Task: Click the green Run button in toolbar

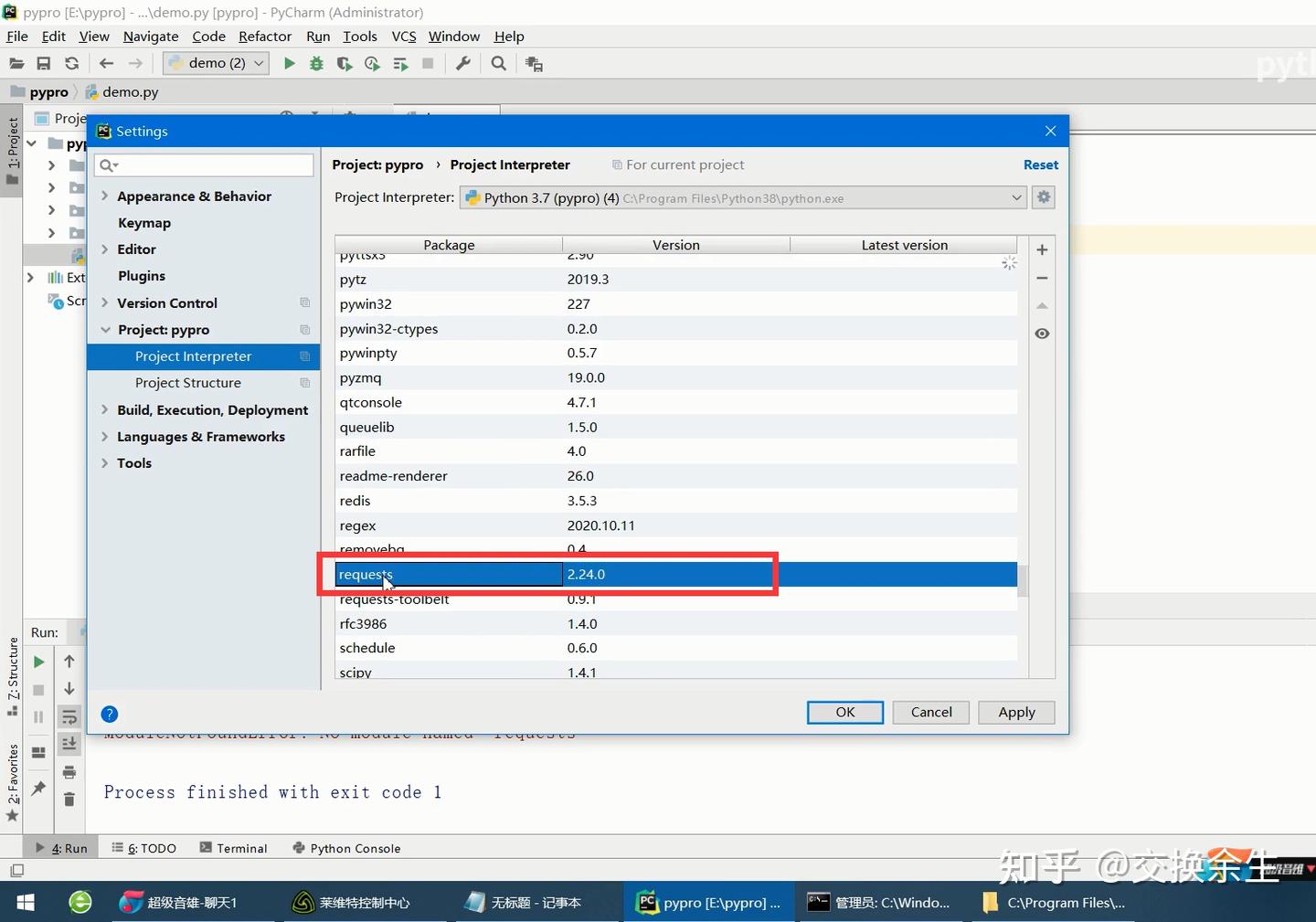Action: tap(289, 63)
